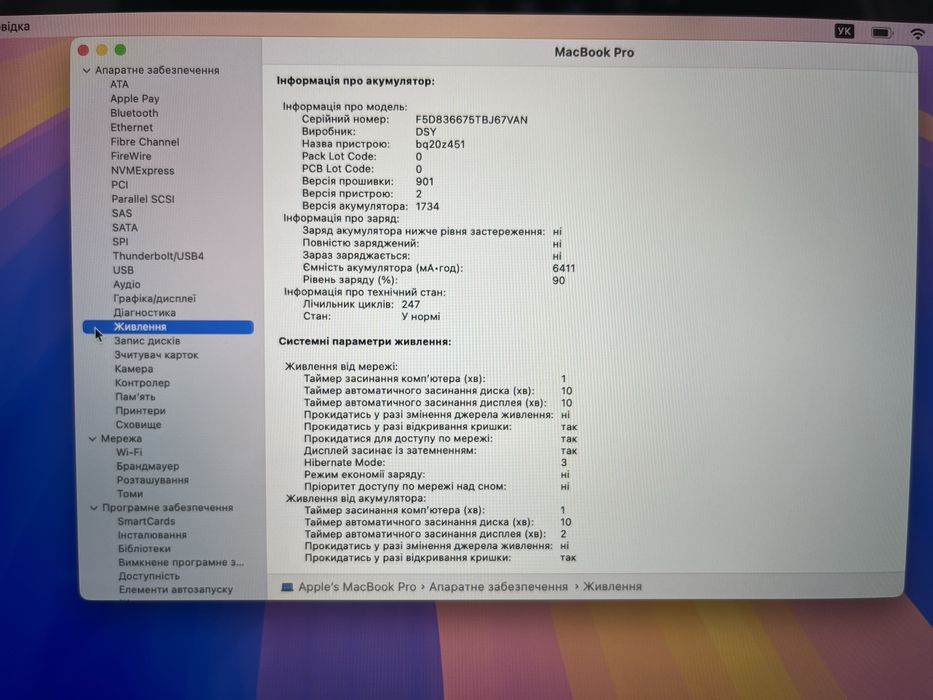933x700 pixels.
Task: Select Вимкнене програмне з... entry
Action: pyautogui.click(x=181, y=562)
